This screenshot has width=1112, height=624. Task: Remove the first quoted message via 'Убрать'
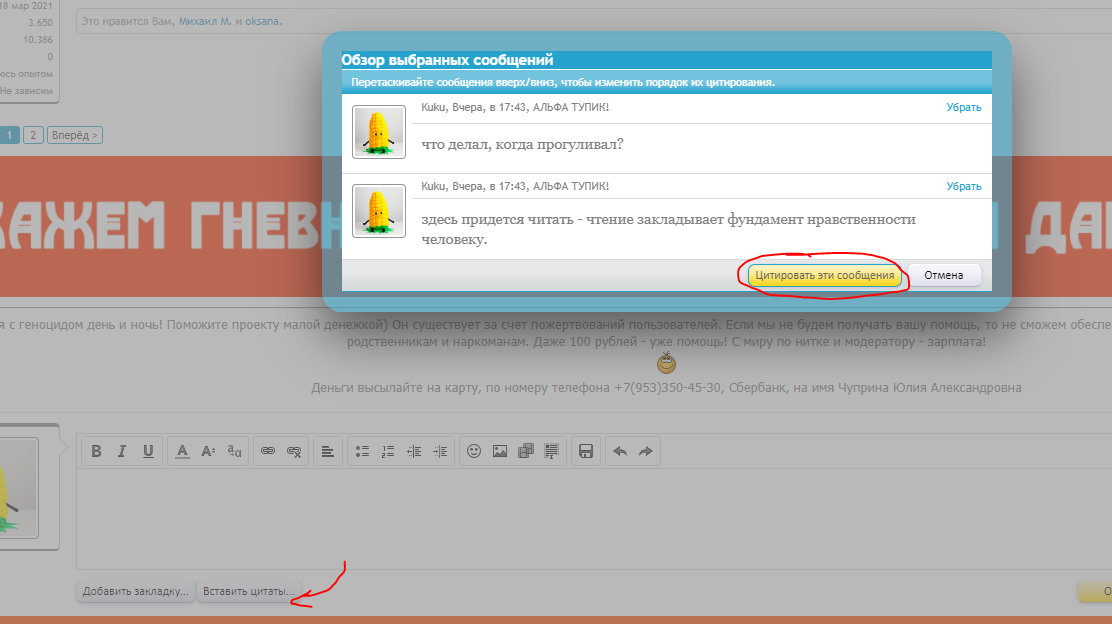tap(964, 107)
